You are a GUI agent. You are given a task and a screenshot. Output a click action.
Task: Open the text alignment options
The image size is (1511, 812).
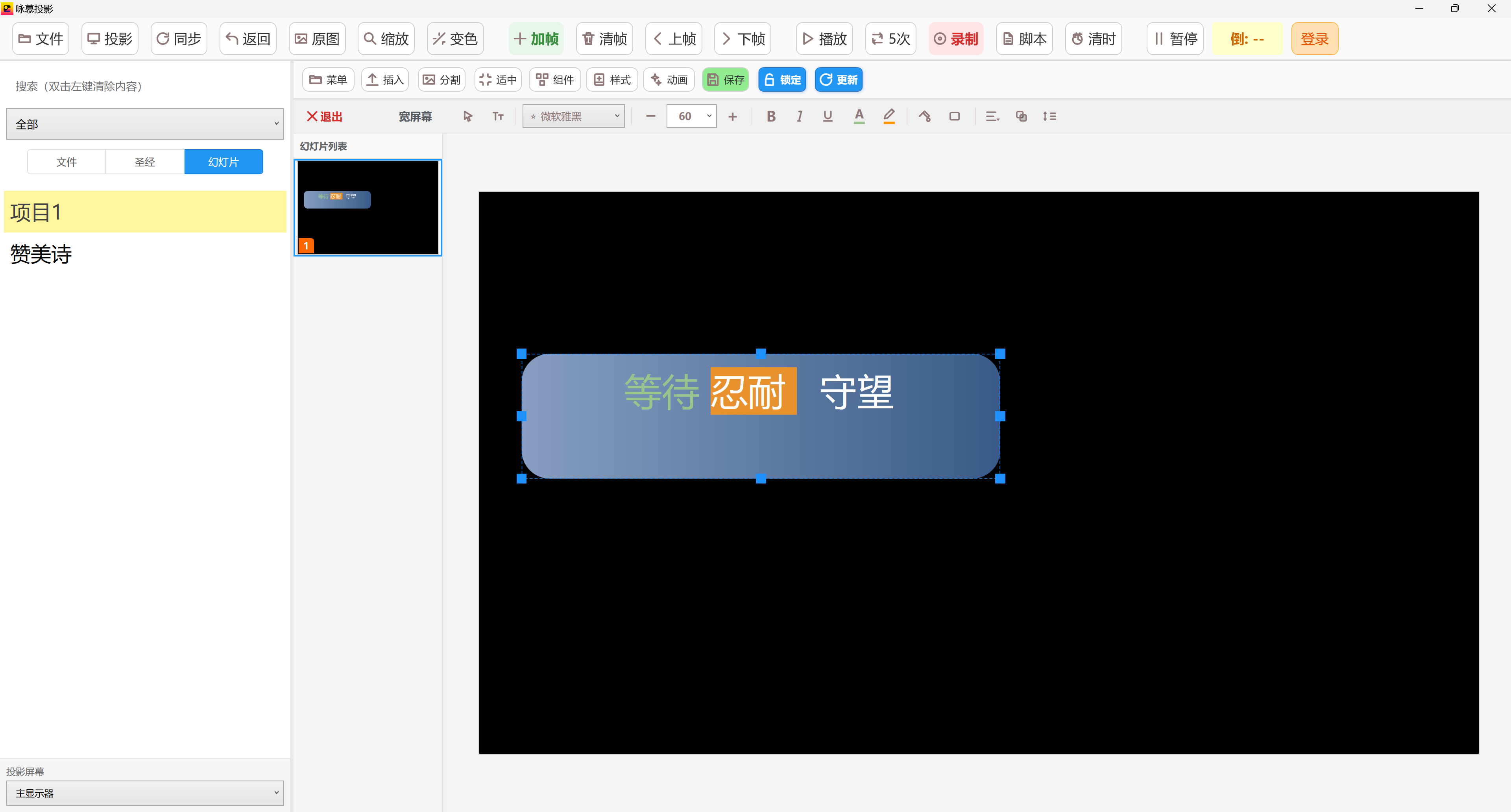(992, 116)
